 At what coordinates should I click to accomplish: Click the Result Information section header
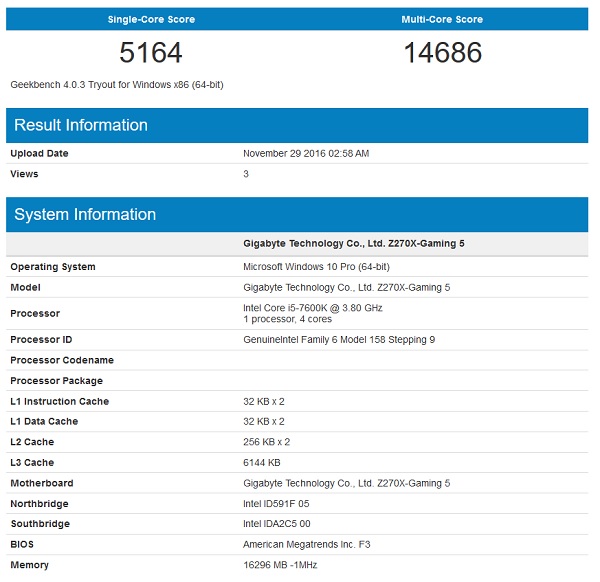pos(297,126)
